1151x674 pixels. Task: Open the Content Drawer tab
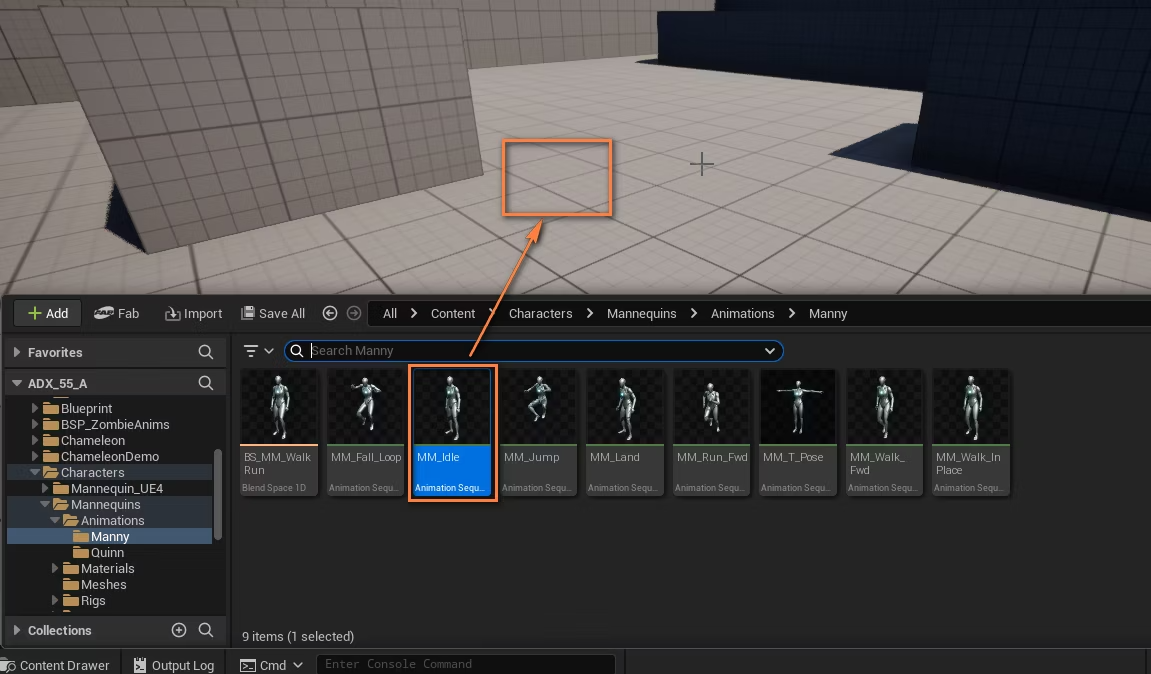[57, 665]
